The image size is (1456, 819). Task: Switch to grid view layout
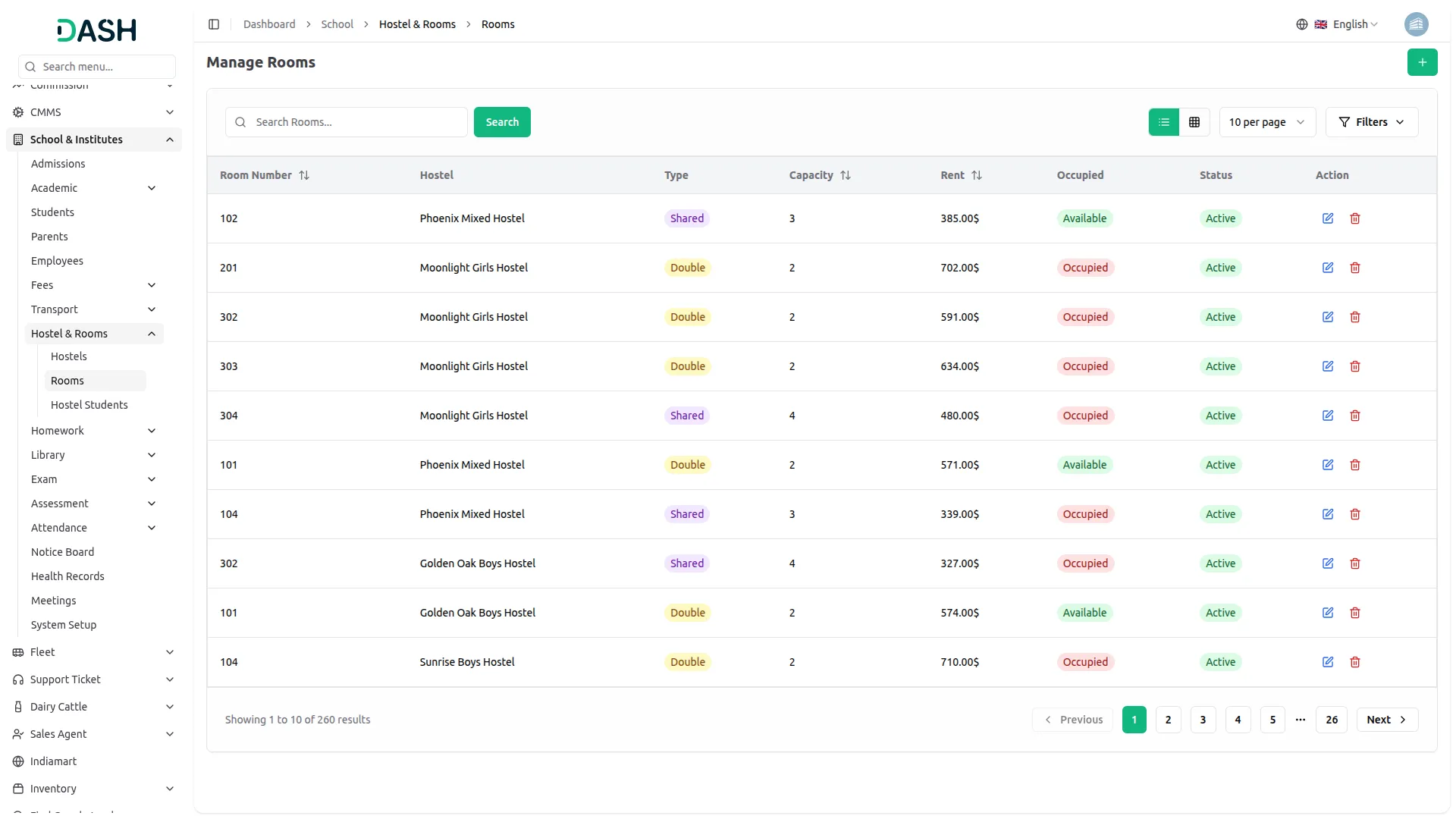1194,122
